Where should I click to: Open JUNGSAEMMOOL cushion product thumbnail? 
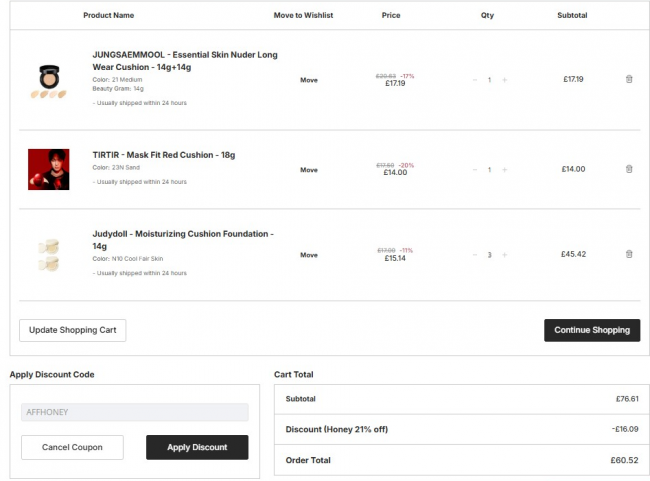(48, 80)
